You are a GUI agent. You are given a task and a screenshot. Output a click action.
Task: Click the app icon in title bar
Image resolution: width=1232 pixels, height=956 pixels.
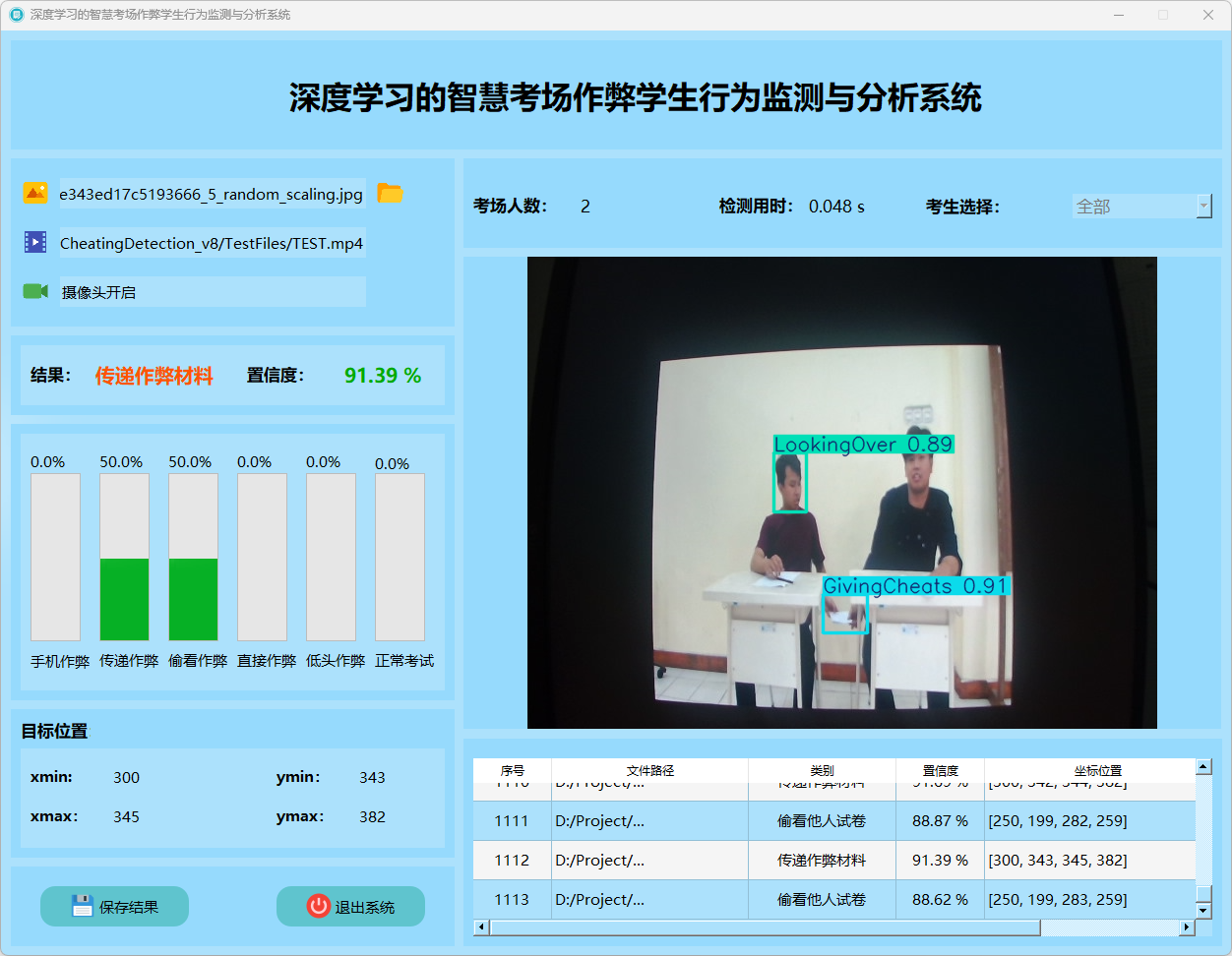16,15
